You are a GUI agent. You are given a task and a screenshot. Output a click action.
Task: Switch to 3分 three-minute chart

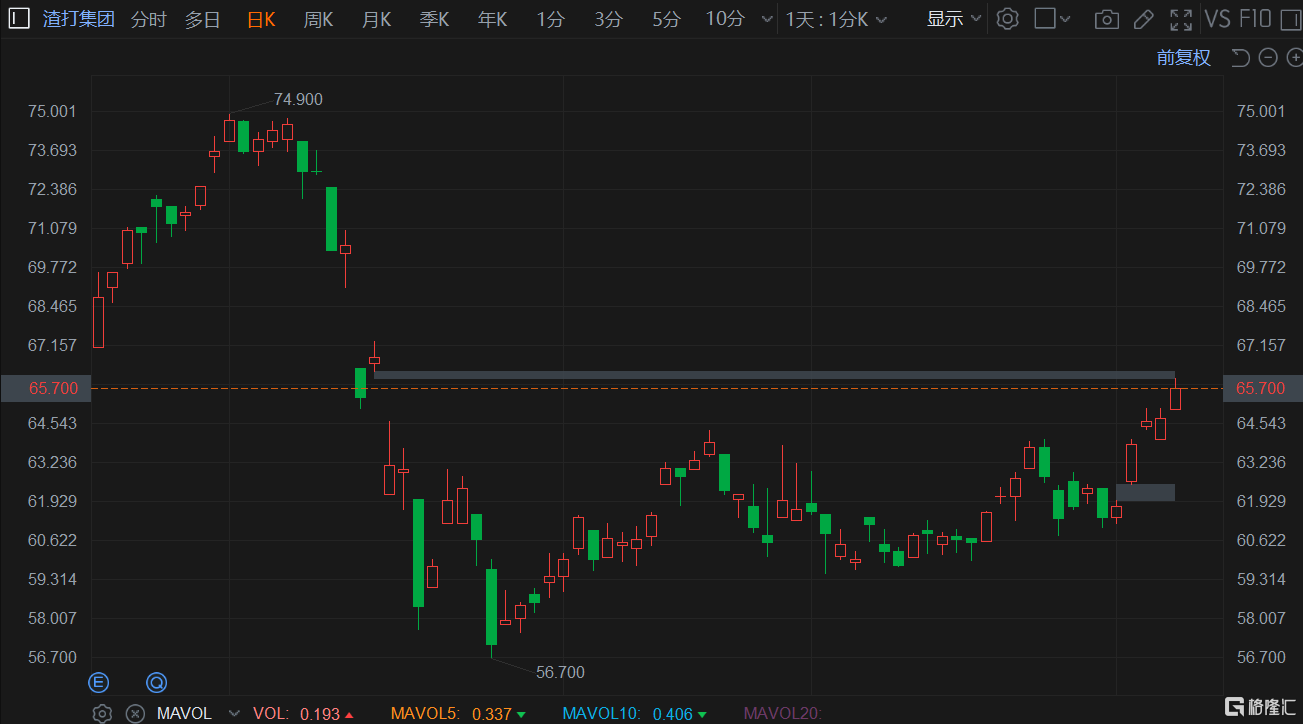point(608,19)
